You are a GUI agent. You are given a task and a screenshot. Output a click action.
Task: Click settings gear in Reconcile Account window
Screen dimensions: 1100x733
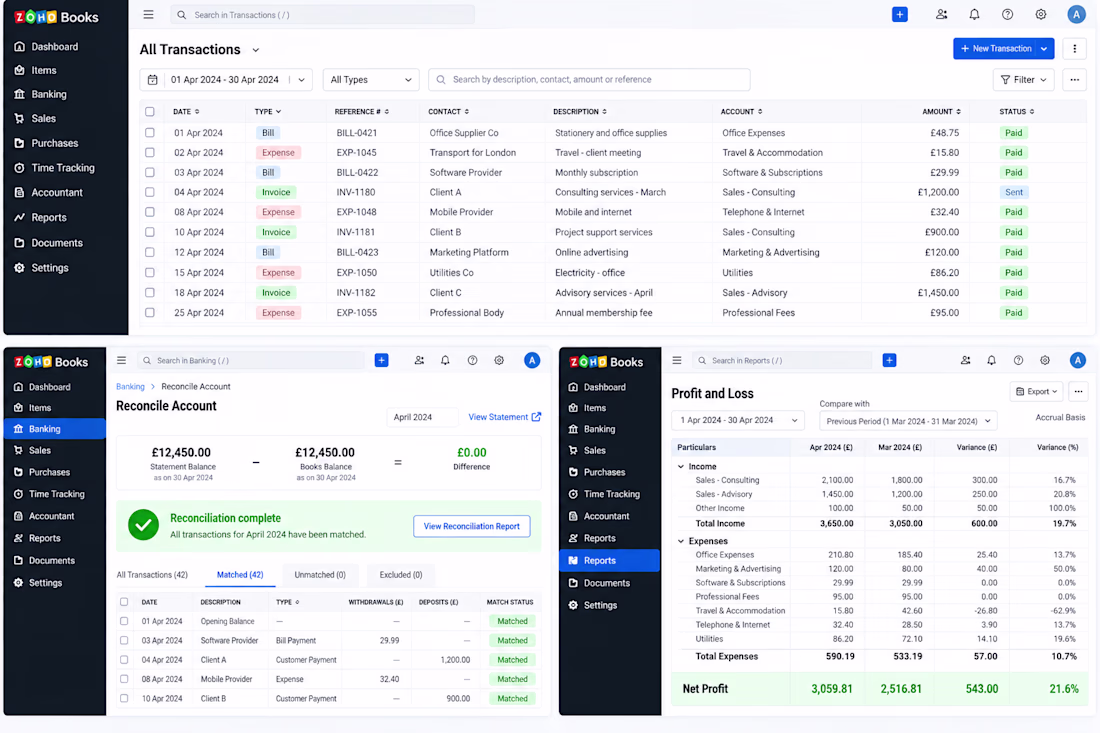coord(499,361)
